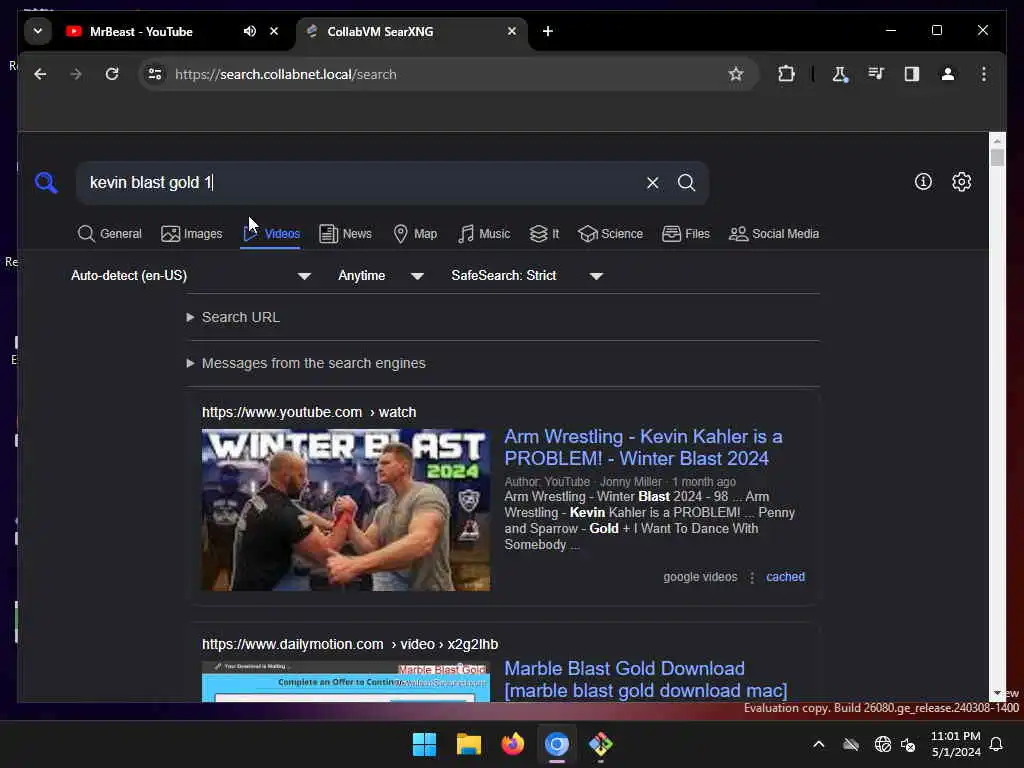Open the Anytime time range dropdown
Screen dimensions: 1024x768
point(381,276)
